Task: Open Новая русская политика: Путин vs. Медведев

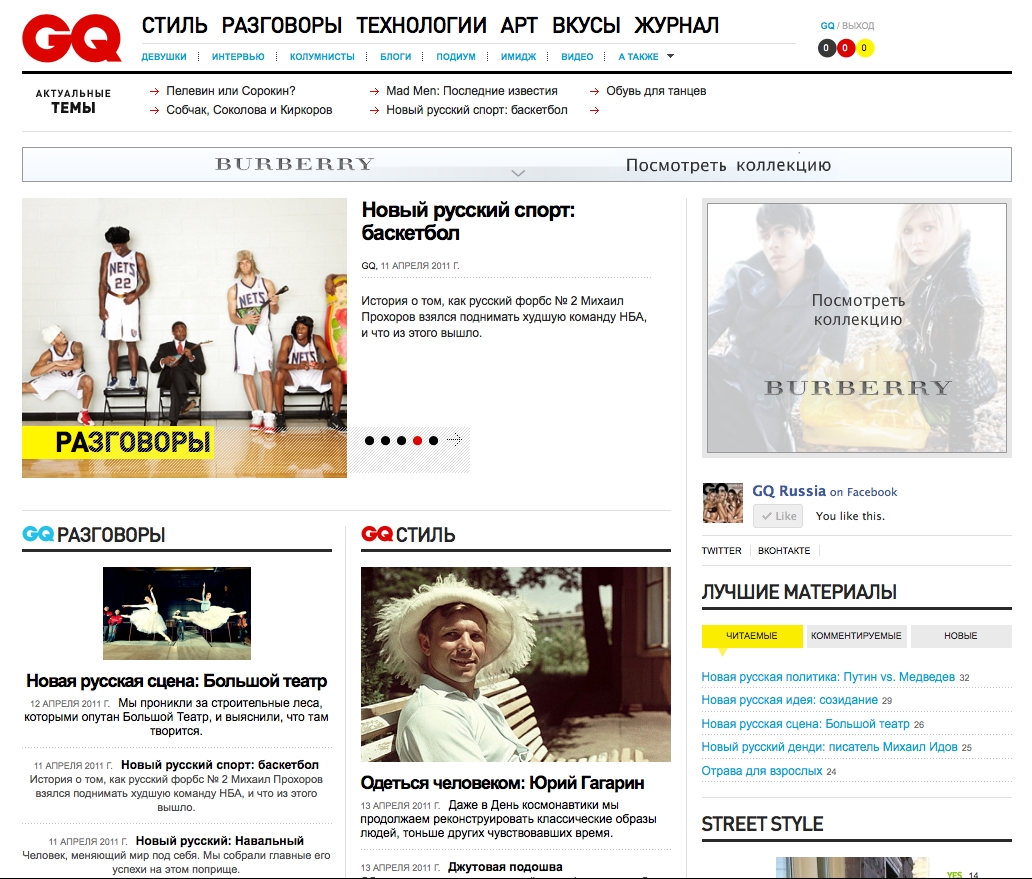Action: coord(828,676)
